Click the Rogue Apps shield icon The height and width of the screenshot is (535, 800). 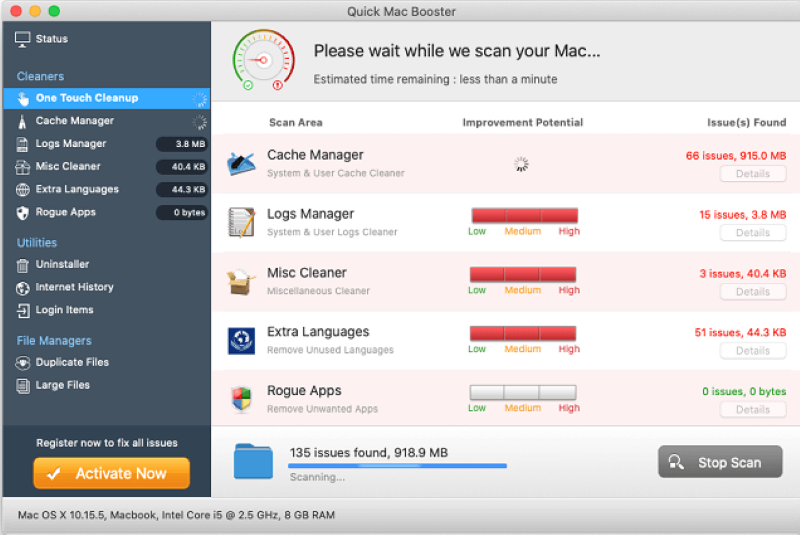tap(240, 399)
